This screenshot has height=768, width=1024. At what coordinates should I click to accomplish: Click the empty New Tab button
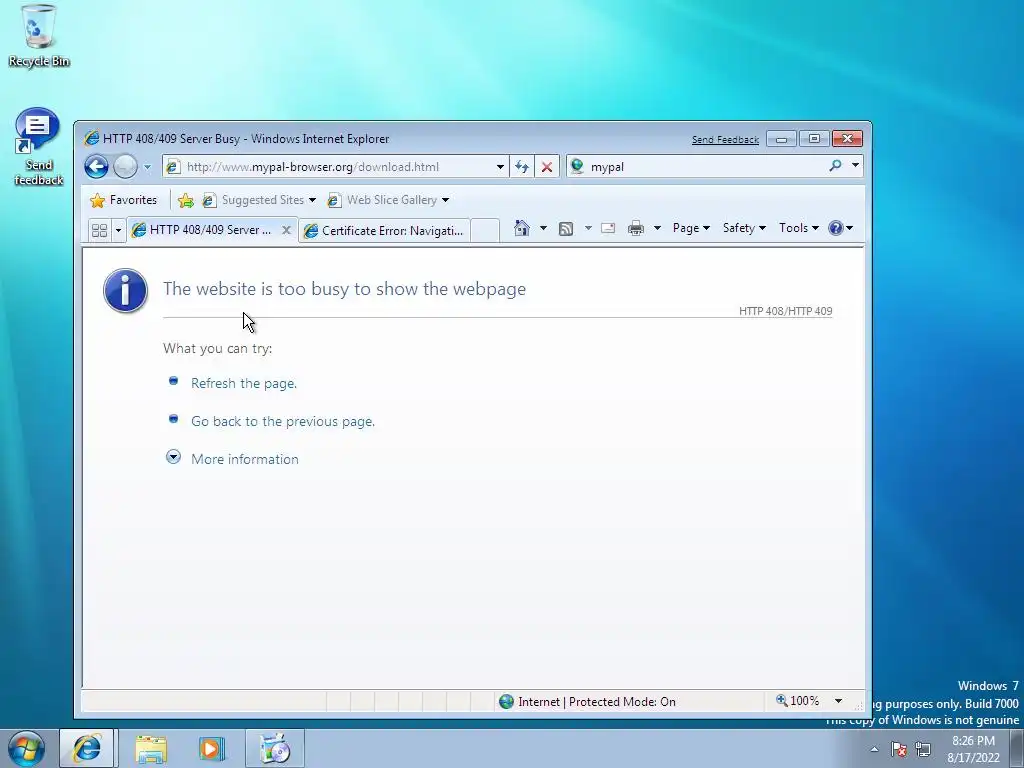pos(485,231)
